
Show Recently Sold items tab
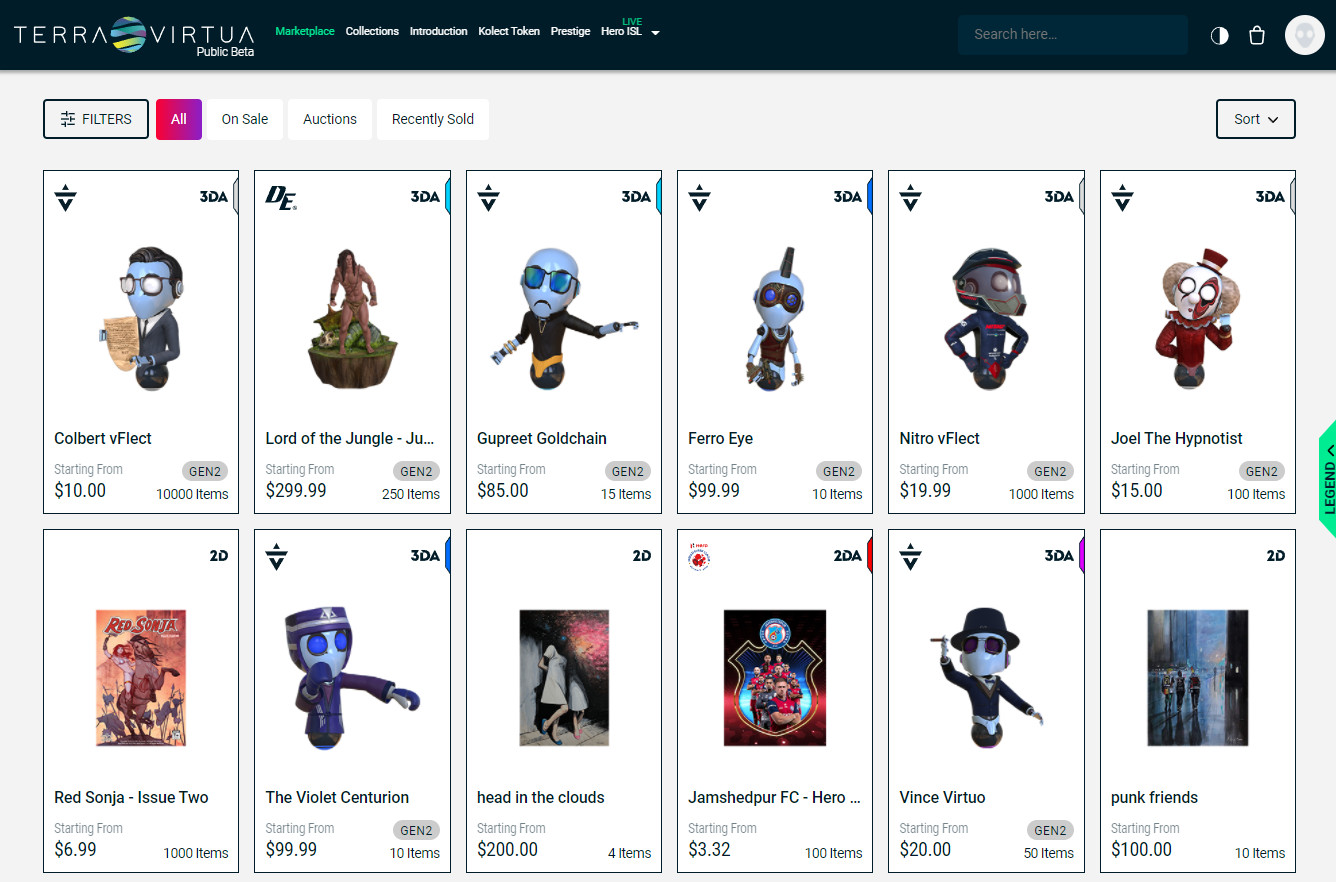click(433, 119)
